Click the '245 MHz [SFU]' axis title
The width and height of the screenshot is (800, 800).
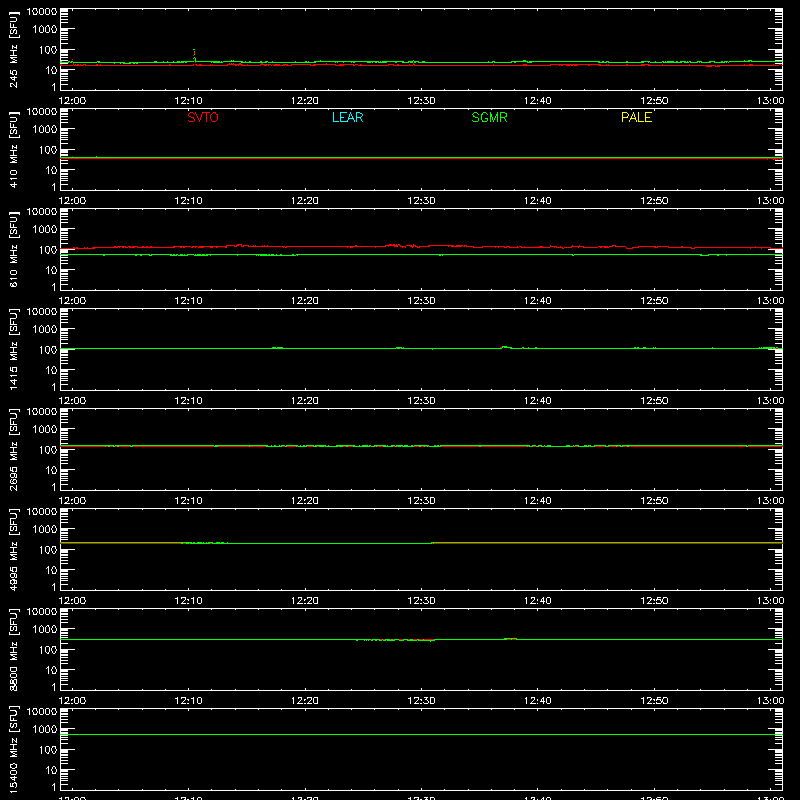tap(13, 49)
